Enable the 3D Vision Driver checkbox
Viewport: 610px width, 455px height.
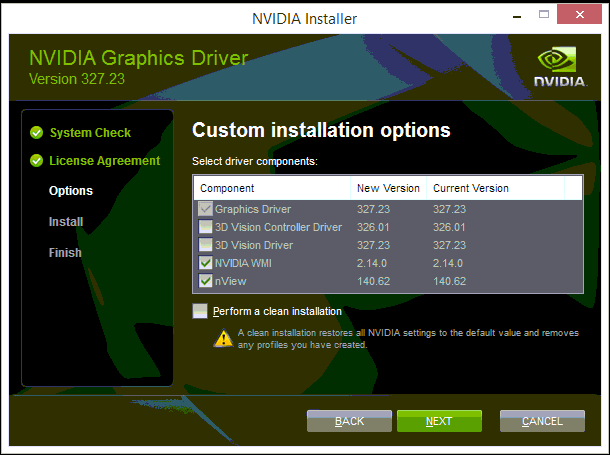point(205,245)
